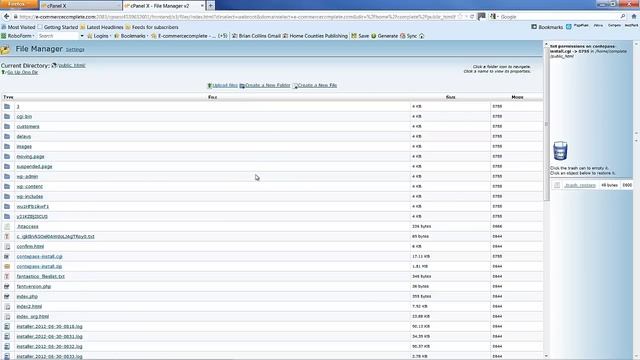Open the wp-admin folder icon
The height and width of the screenshot is (360, 640).
click(x=7, y=176)
